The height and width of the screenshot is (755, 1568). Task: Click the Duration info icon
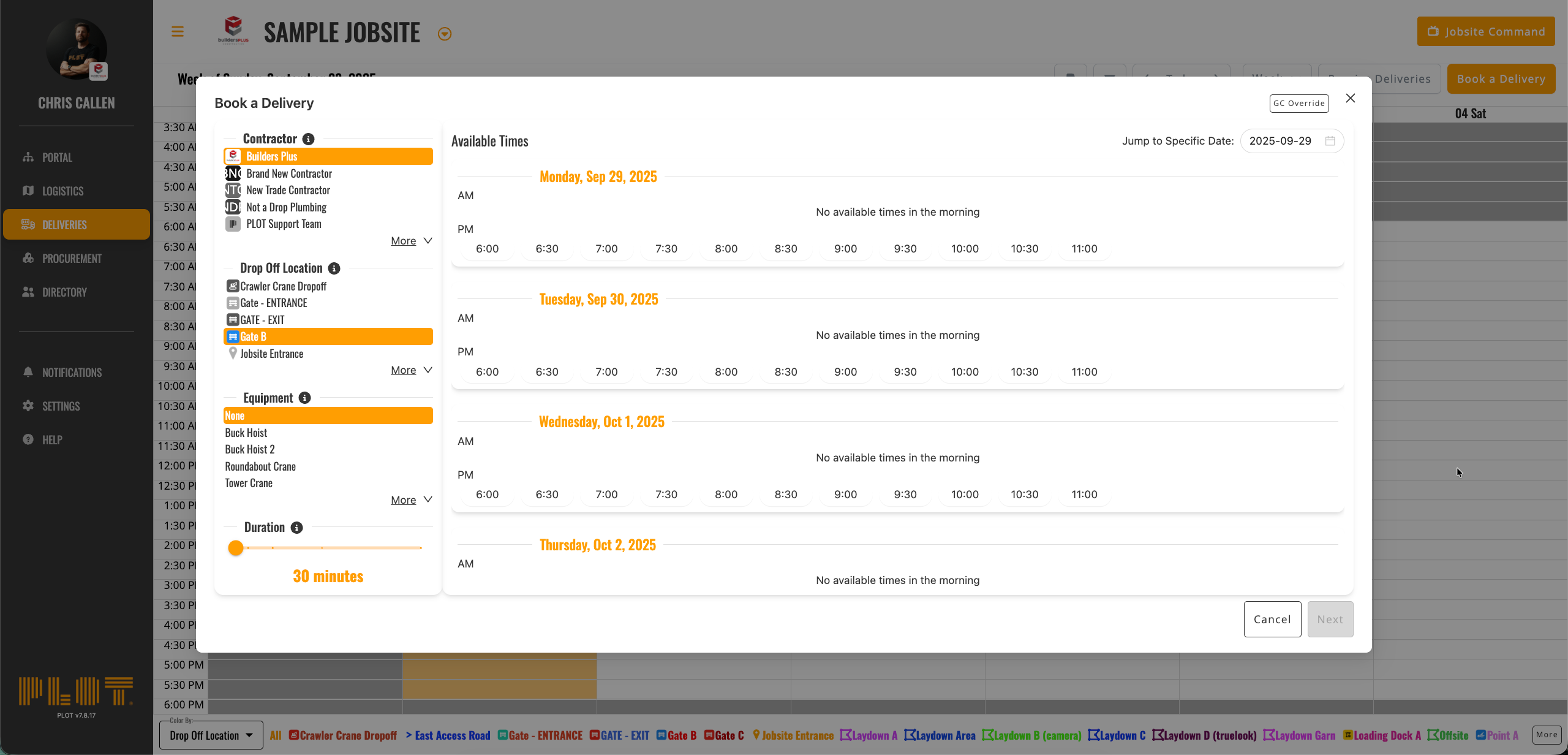tap(296, 528)
